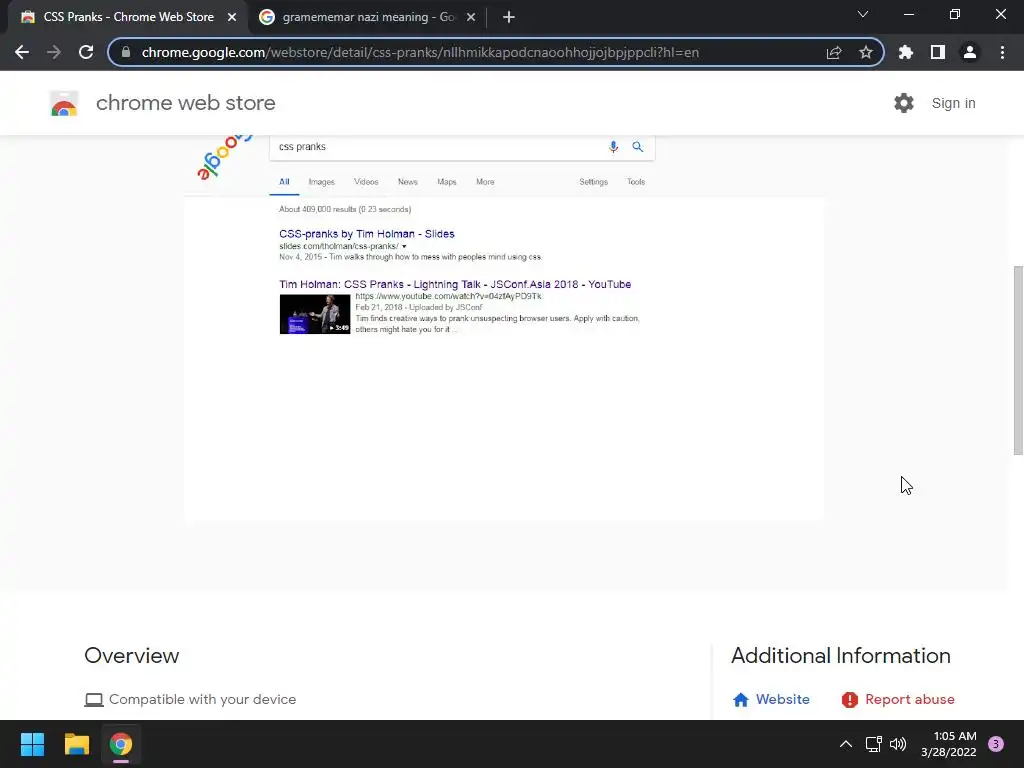
Task: Open File Explorer from taskbar
Action: coord(76,744)
